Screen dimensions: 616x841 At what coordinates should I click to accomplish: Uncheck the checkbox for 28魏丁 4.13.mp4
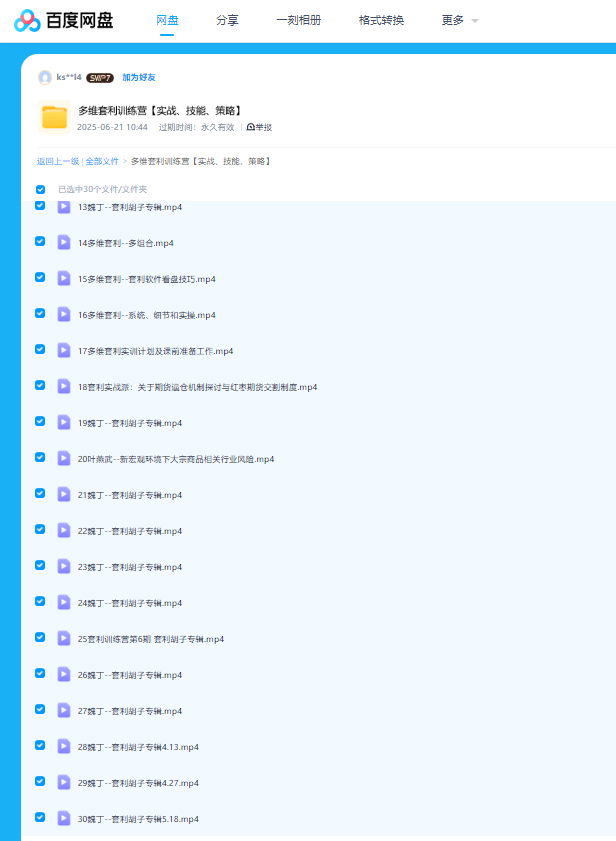point(40,745)
